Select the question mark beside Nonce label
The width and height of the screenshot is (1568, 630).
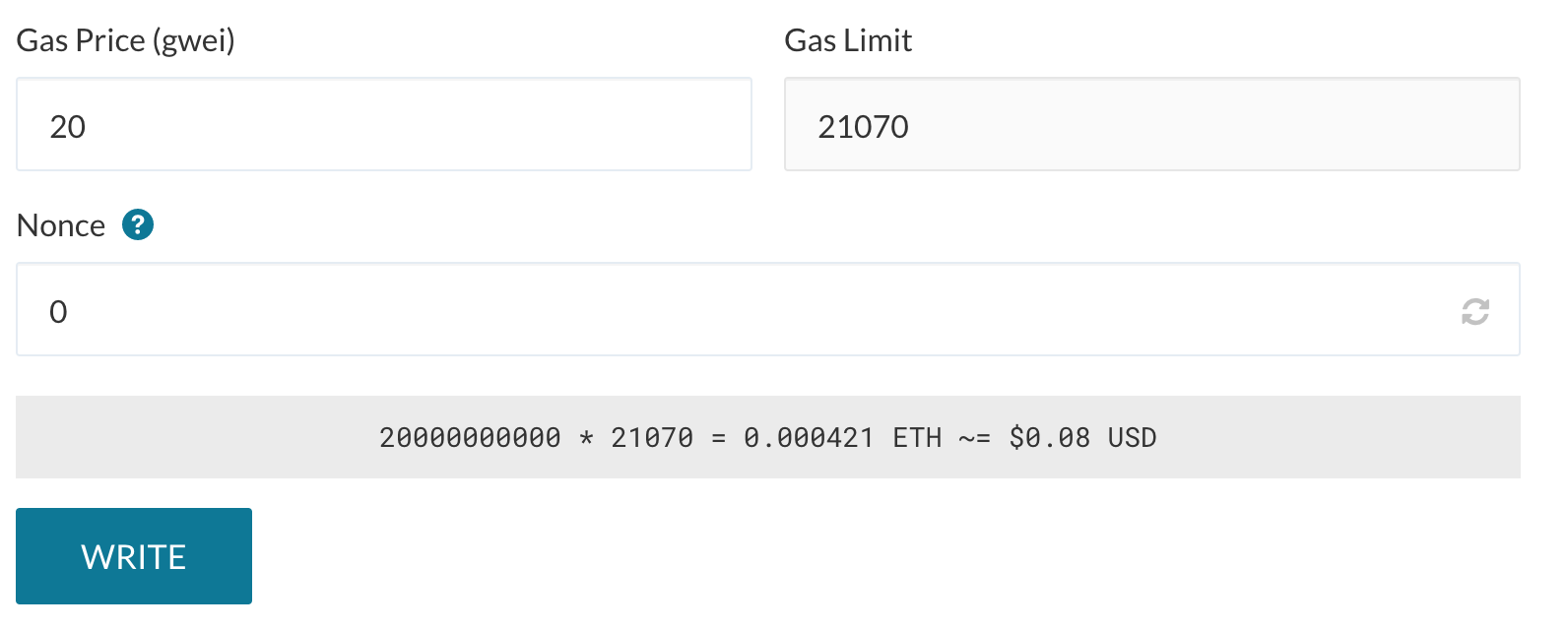(137, 224)
